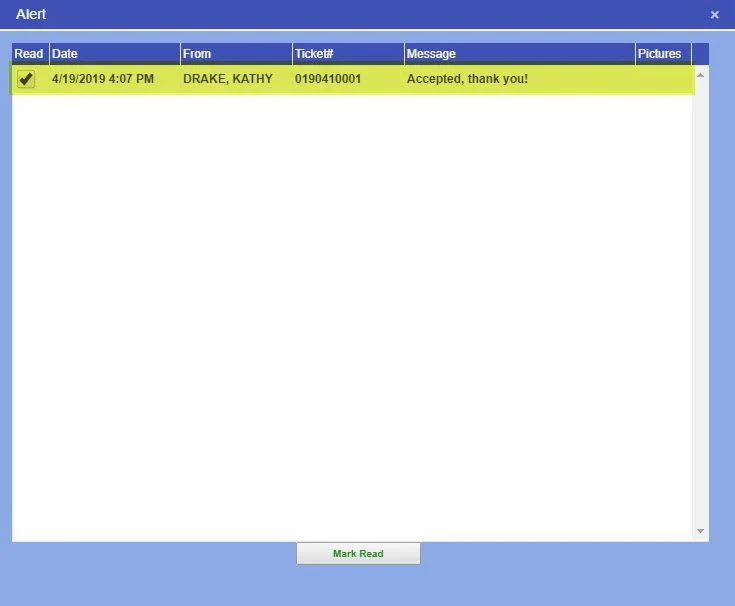Uncheck the Read checkbox for the DRAKE, KATHY alert

26,78
